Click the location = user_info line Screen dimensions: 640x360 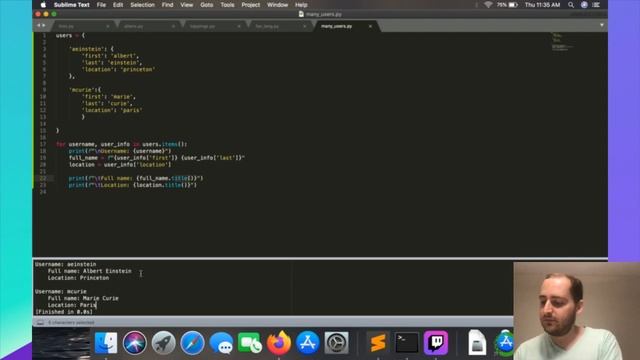coord(120,164)
